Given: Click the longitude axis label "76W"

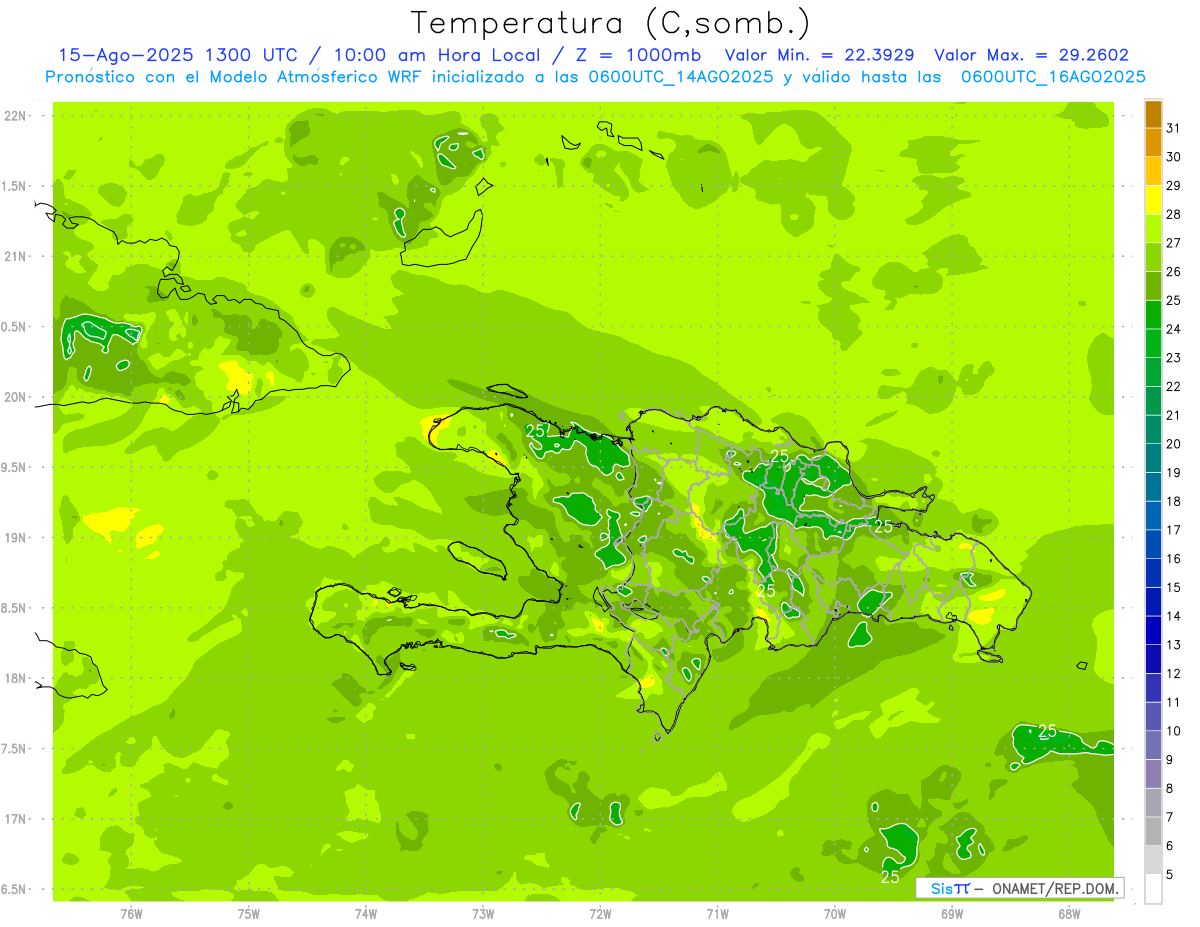Looking at the screenshot, I should tap(131, 913).
